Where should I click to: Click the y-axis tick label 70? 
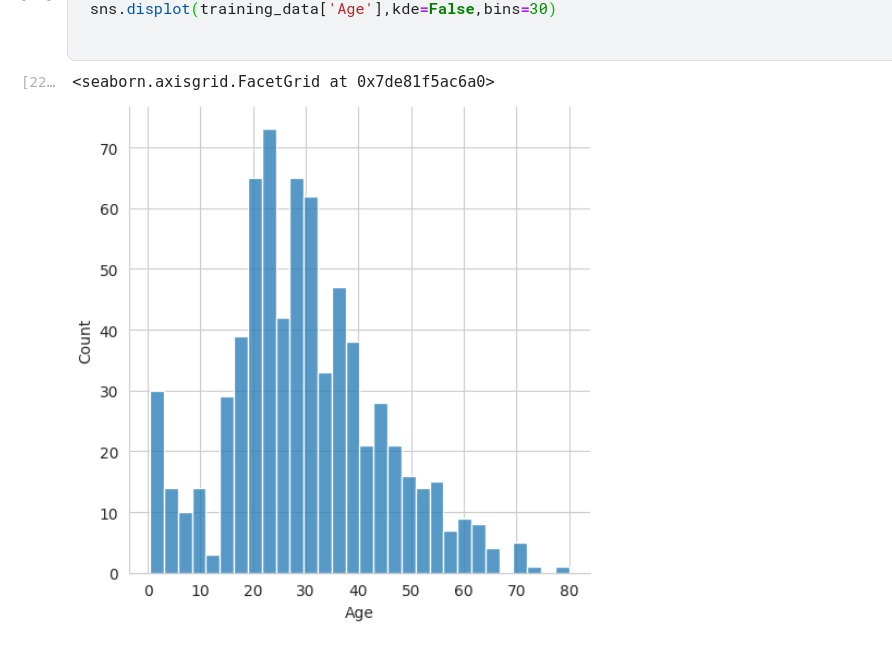pyautogui.click(x=108, y=149)
